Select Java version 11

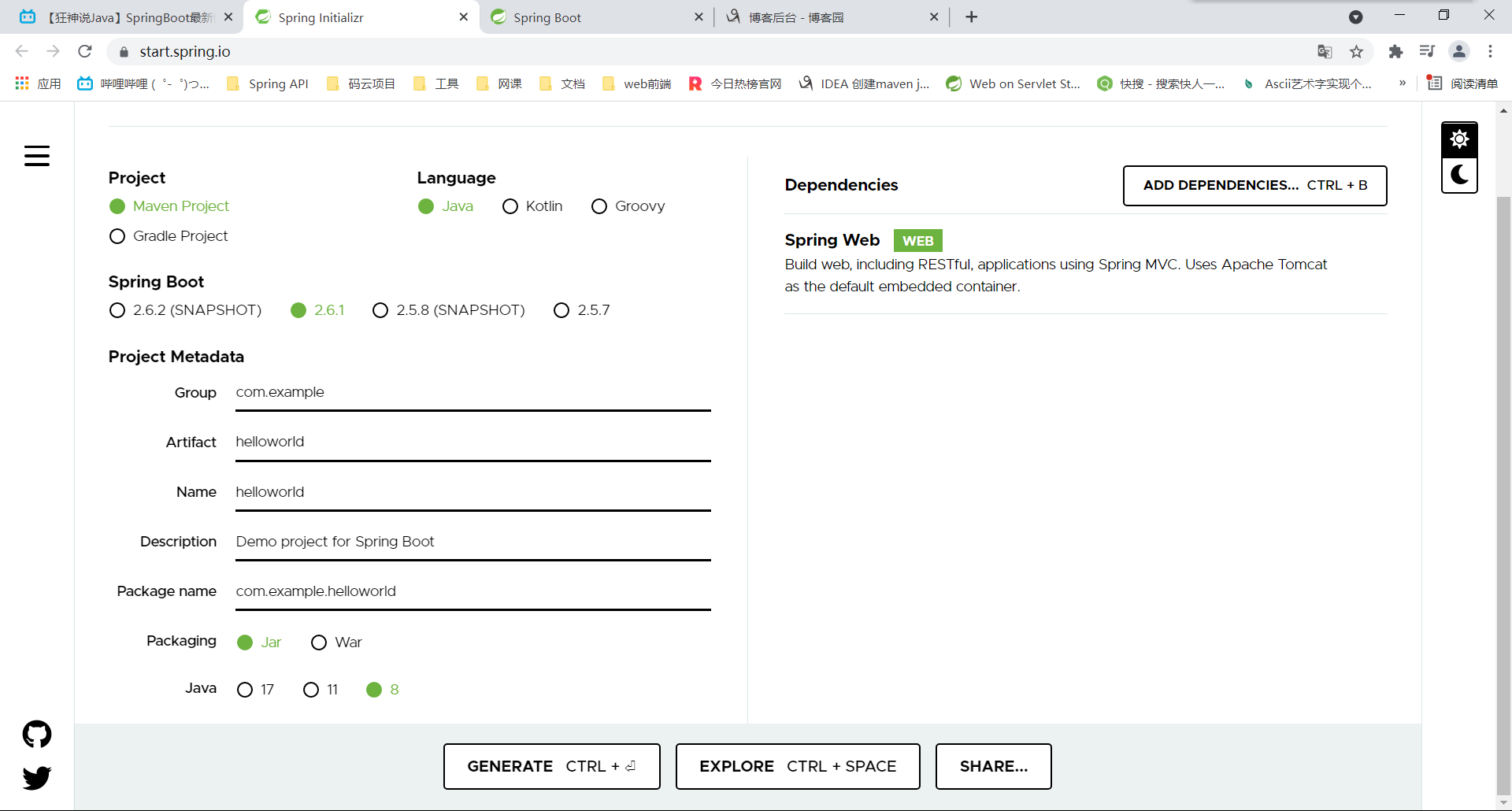click(x=321, y=690)
